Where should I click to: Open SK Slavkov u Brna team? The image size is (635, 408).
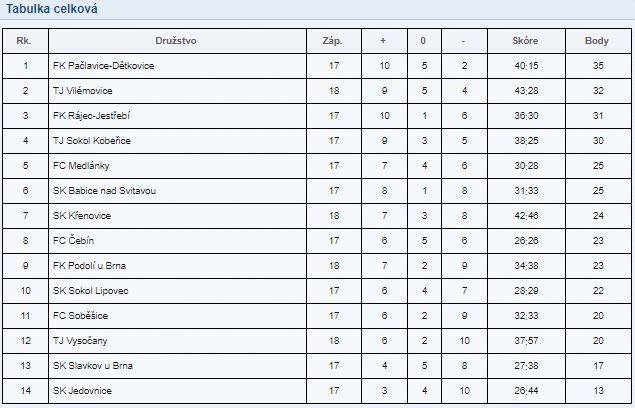tap(93, 366)
